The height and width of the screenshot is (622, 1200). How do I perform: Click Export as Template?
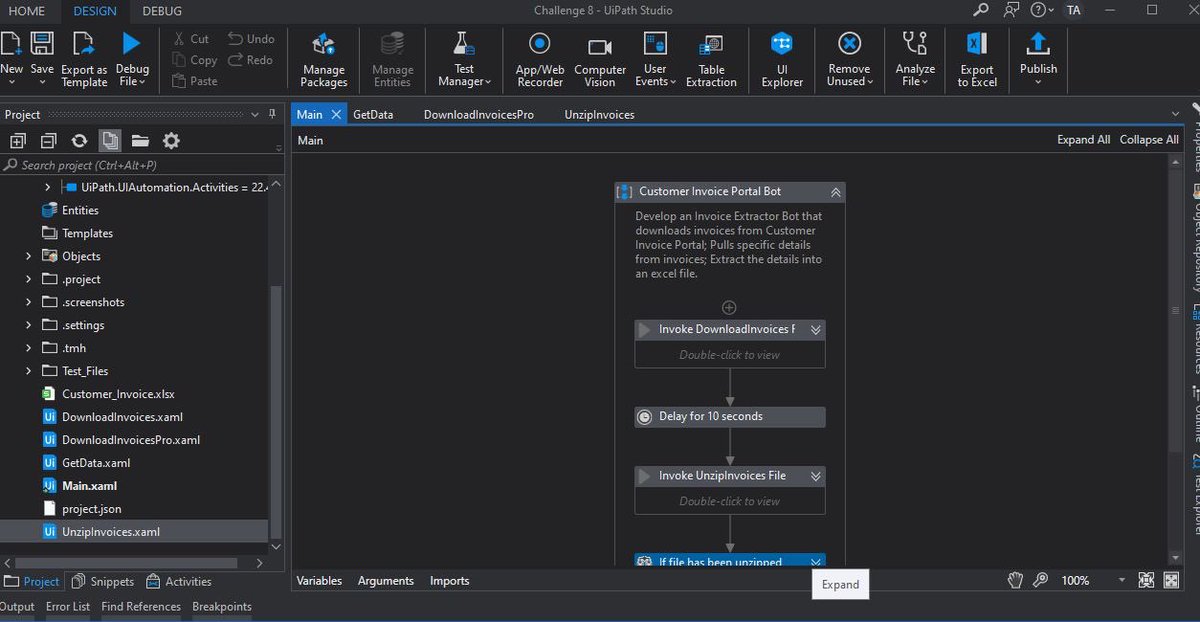tap(84, 59)
